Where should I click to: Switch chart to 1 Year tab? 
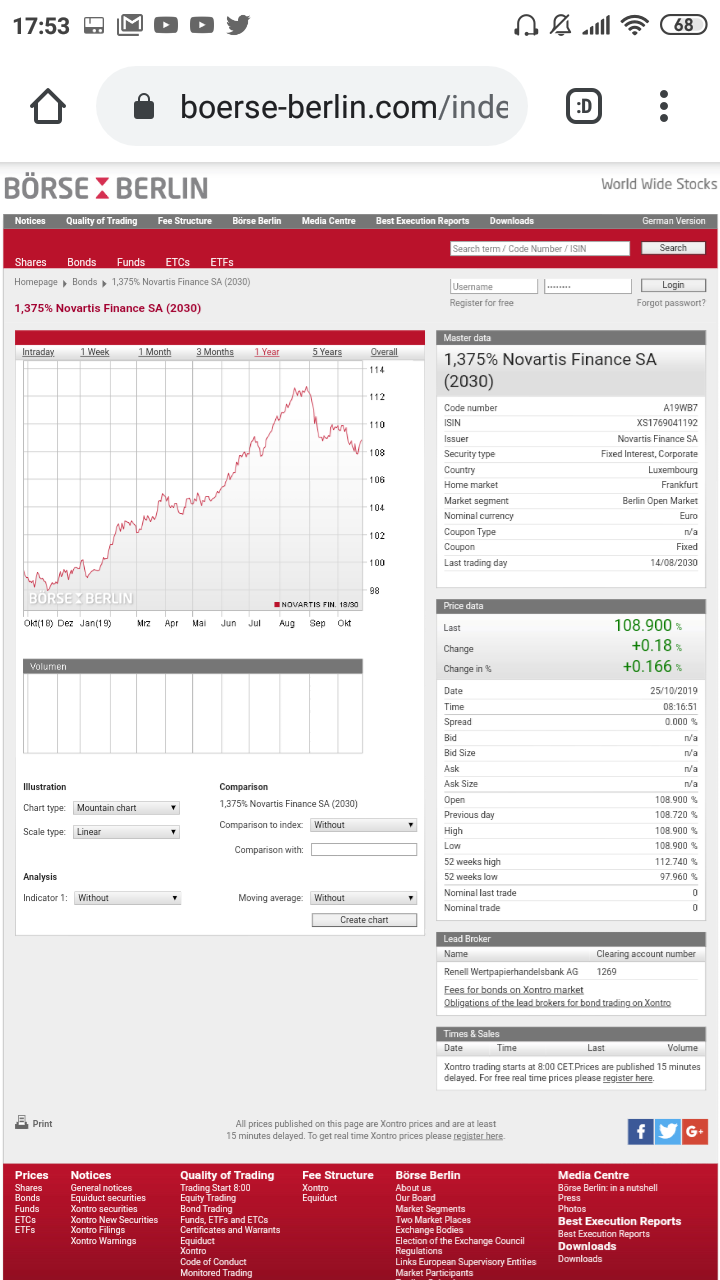point(267,352)
